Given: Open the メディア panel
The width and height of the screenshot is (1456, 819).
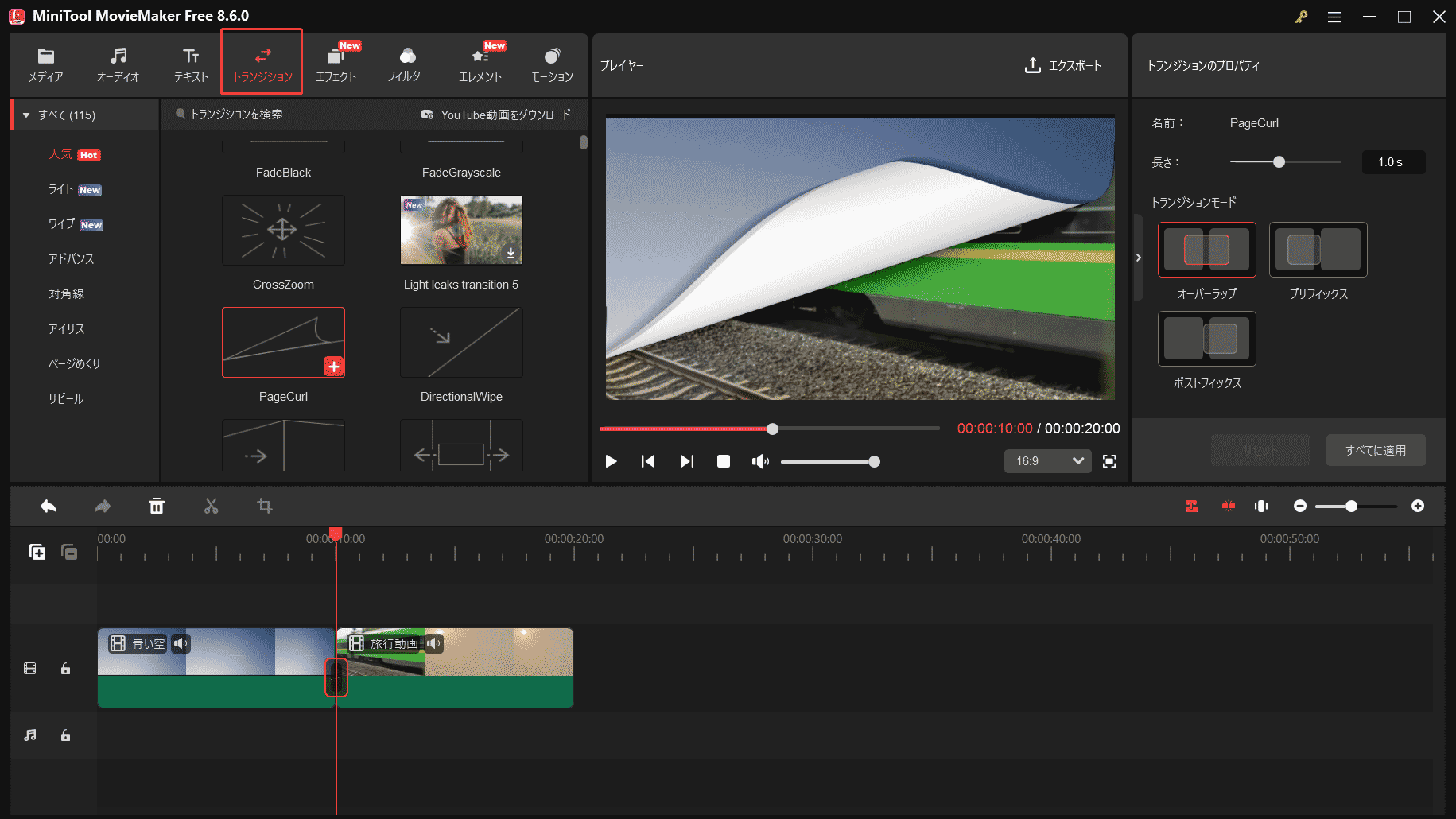Looking at the screenshot, I should tap(45, 64).
